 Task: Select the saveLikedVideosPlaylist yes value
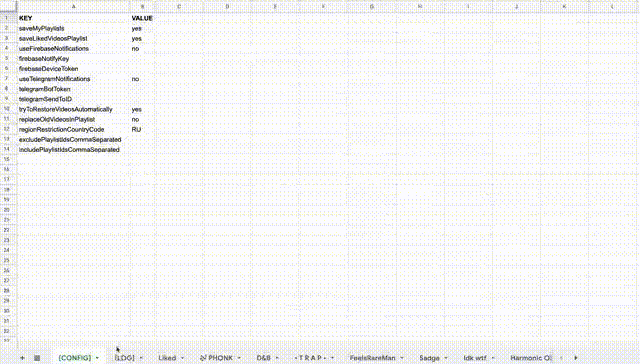pyautogui.click(x=142, y=38)
